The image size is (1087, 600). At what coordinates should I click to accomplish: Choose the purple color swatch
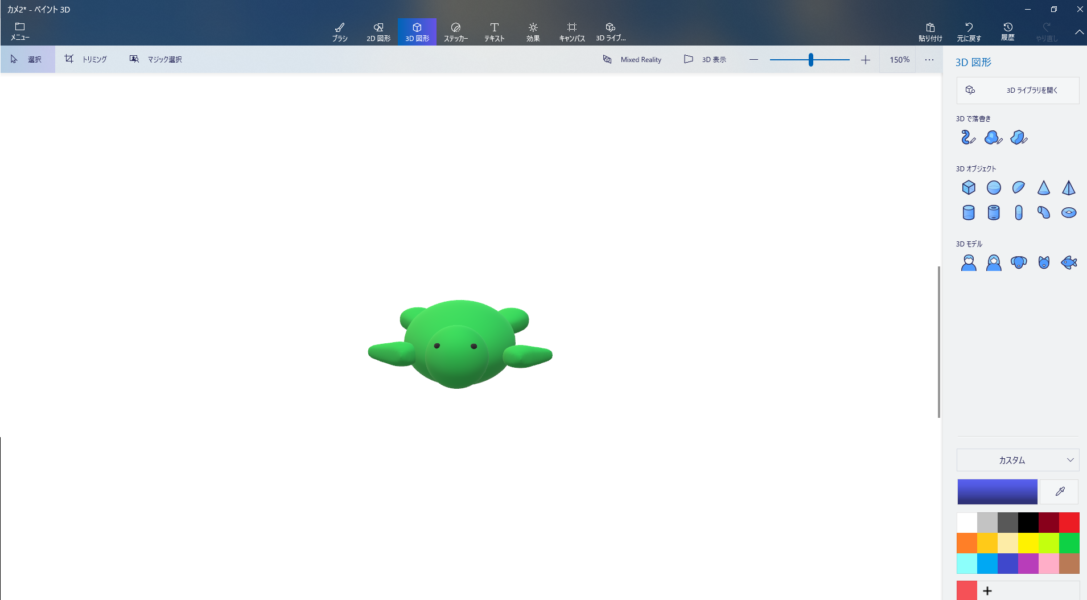pos(1028,563)
